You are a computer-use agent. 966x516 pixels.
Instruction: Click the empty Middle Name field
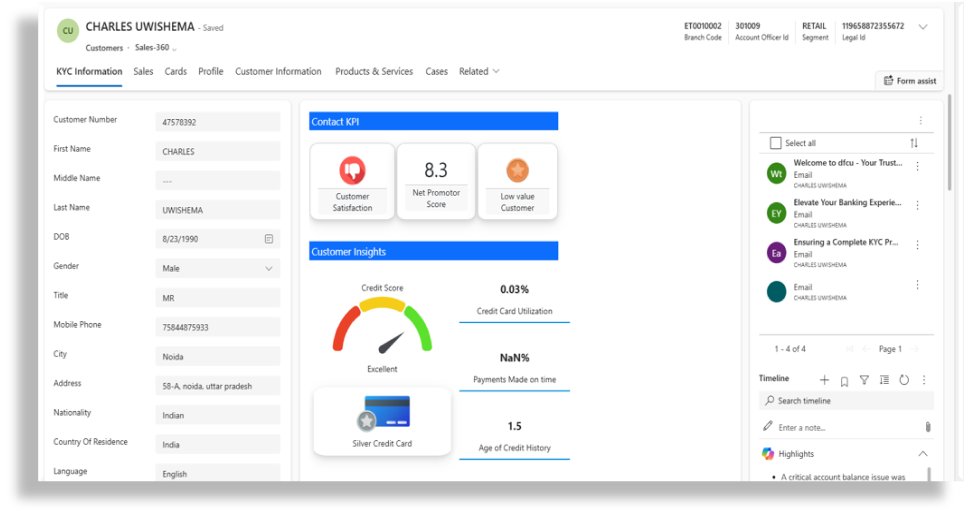tap(217, 180)
